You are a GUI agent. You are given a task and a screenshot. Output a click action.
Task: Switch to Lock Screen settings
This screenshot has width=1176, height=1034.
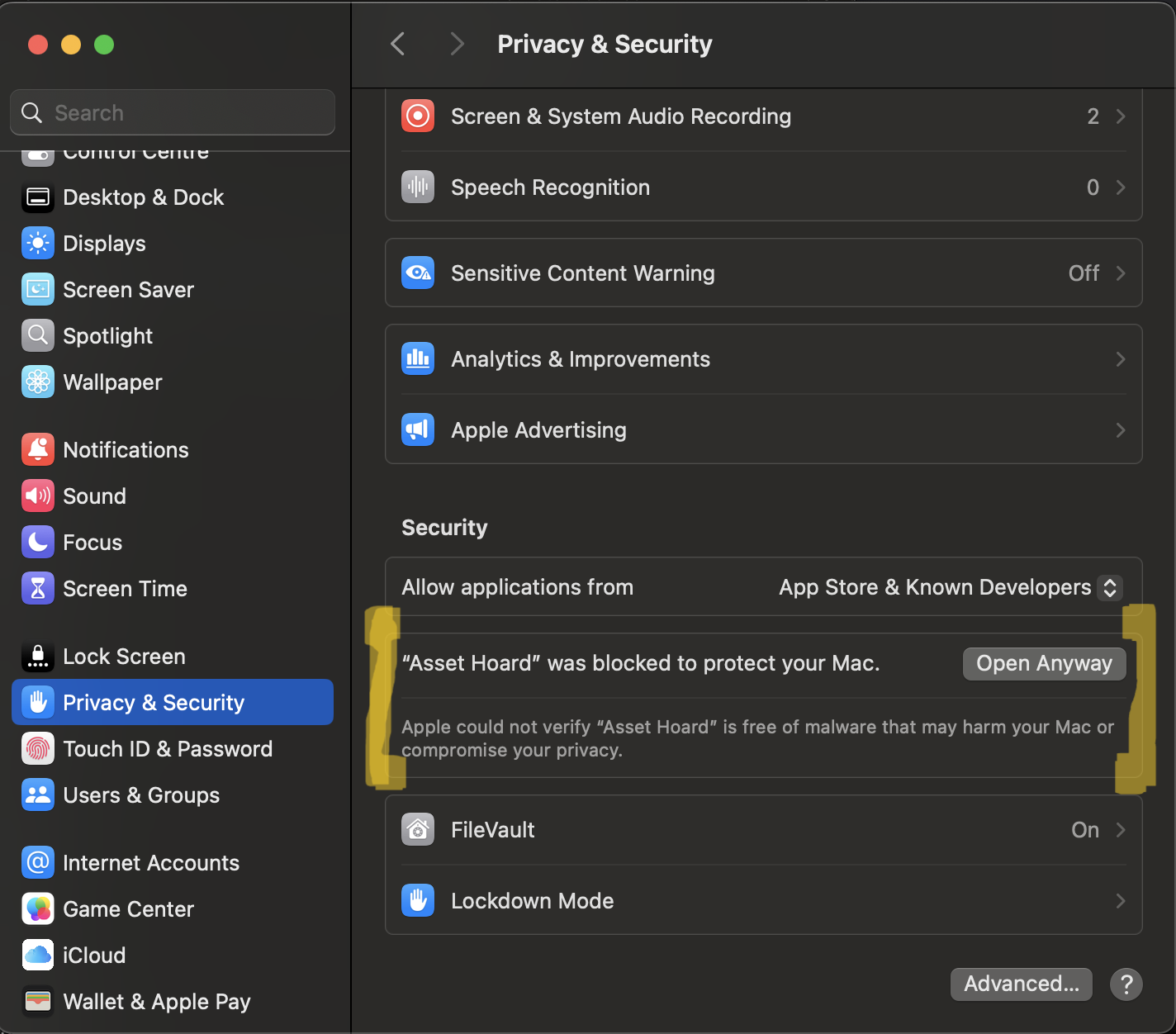(124, 656)
